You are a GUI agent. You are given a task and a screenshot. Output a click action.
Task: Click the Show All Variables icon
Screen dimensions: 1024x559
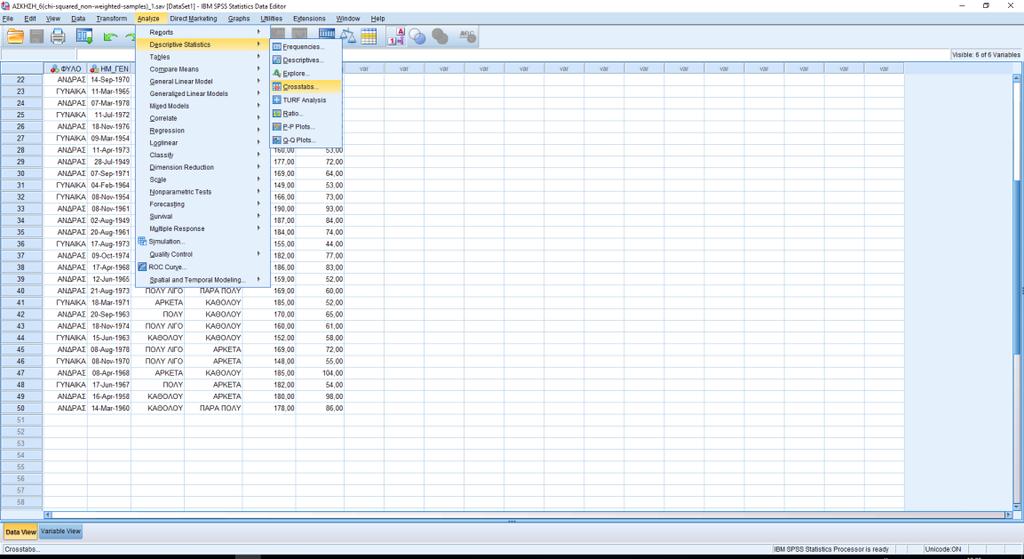coord(440,37)
